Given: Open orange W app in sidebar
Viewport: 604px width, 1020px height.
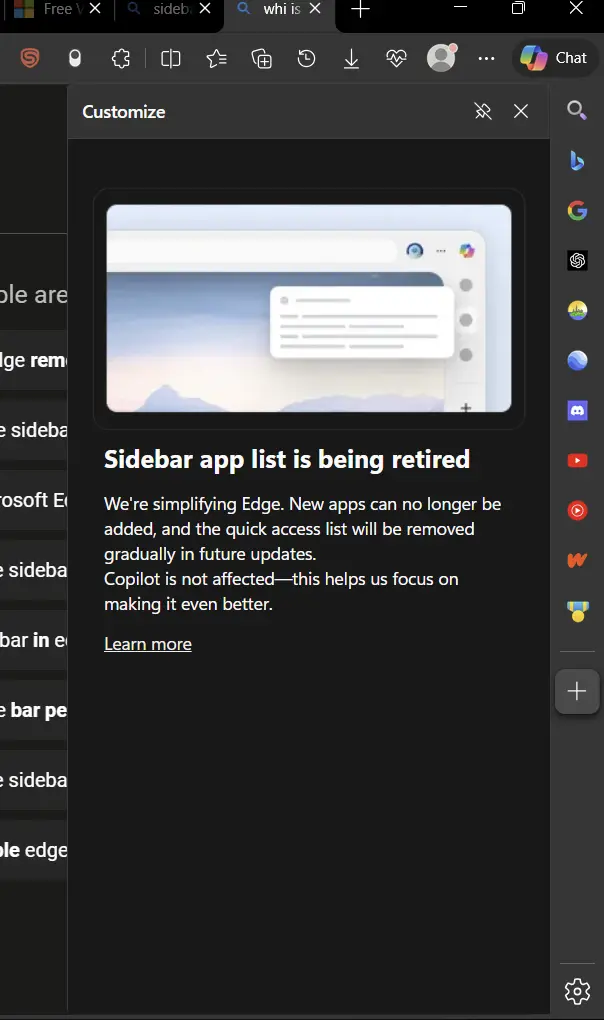Looking at the screenshot, I should 577,560.
